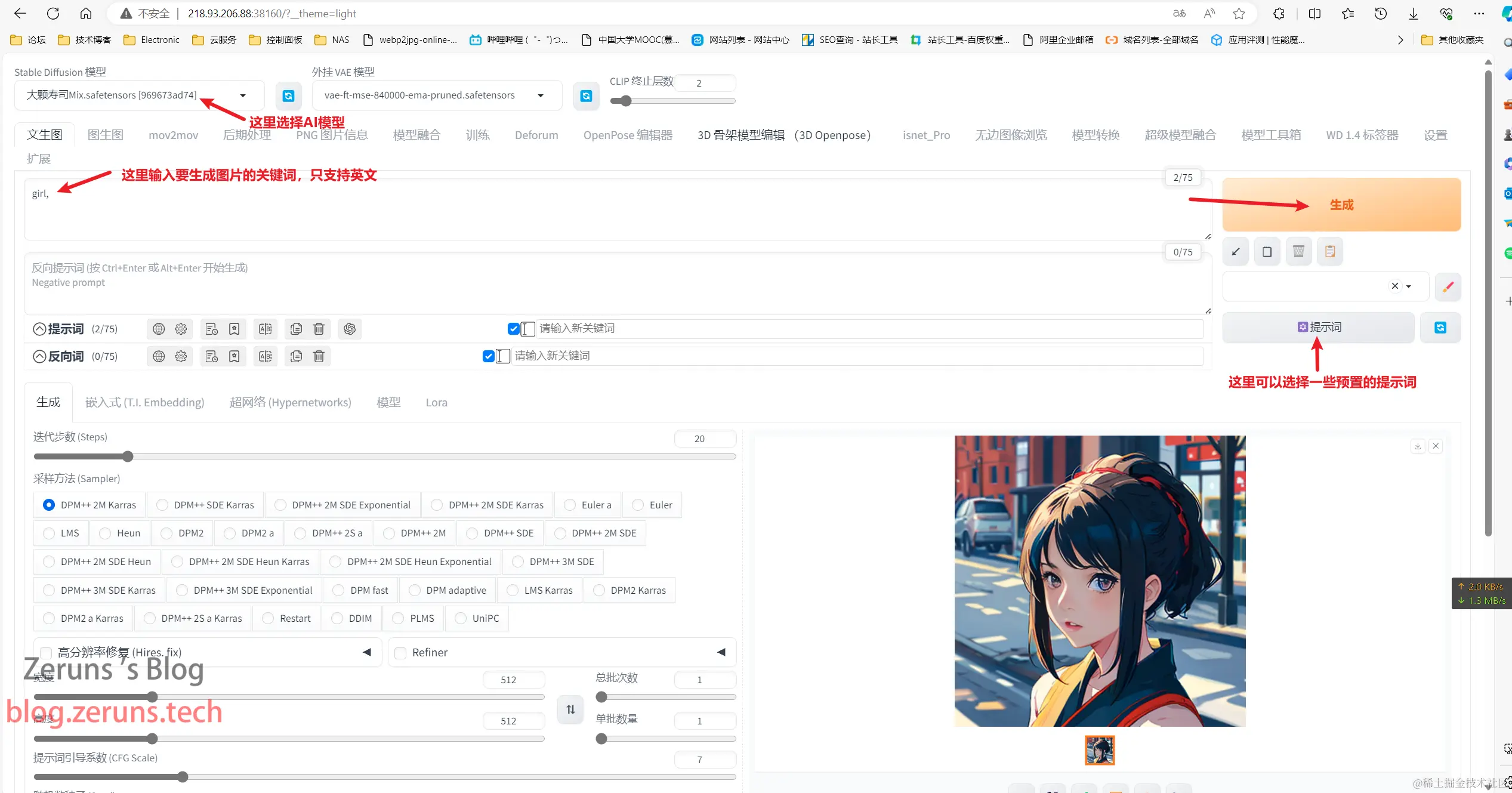This screenshot has width=1512, height=793.
Task: Enable the Hires. fix checkbox
Action: coord(47,653)
